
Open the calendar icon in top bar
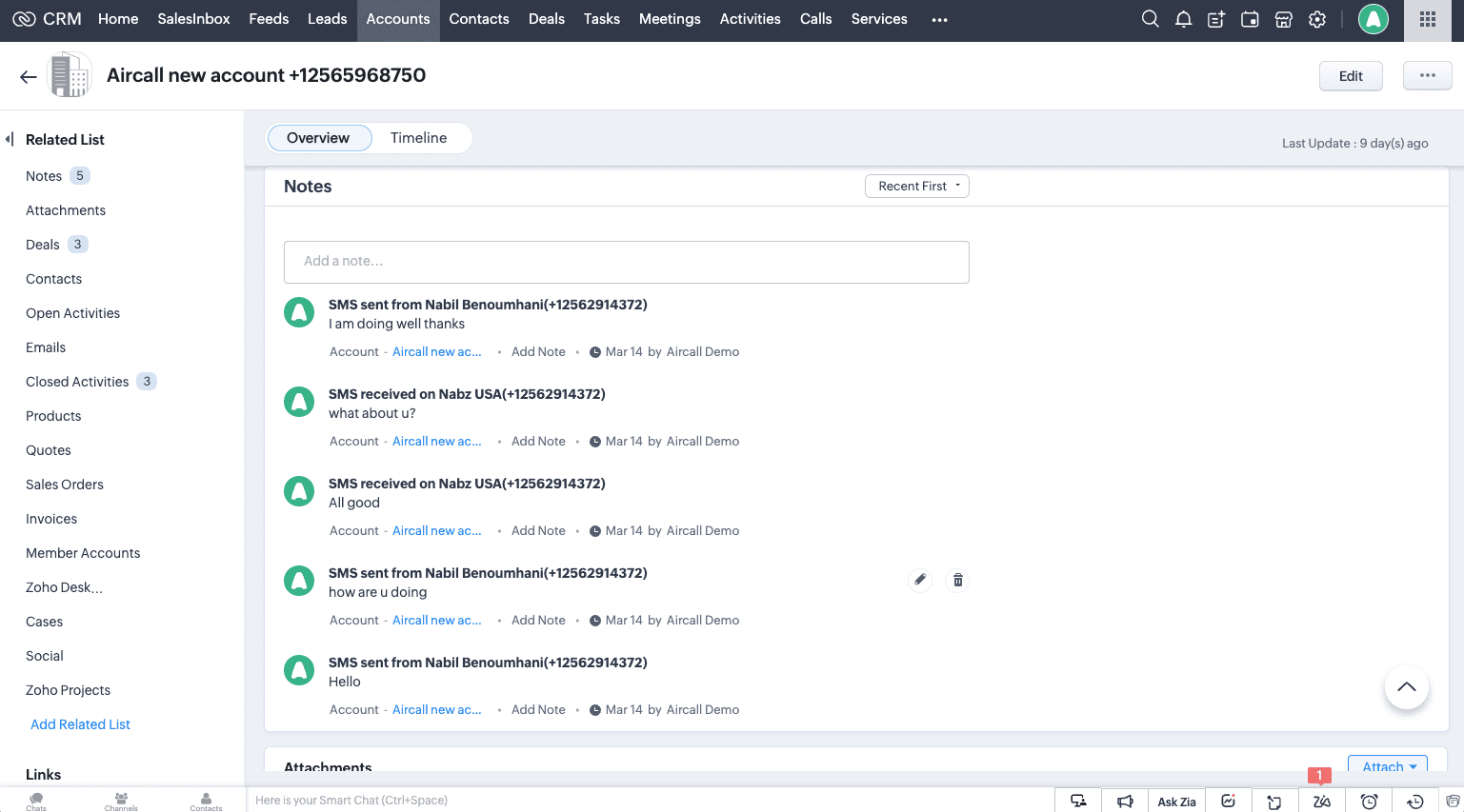tap(1250, 19)
